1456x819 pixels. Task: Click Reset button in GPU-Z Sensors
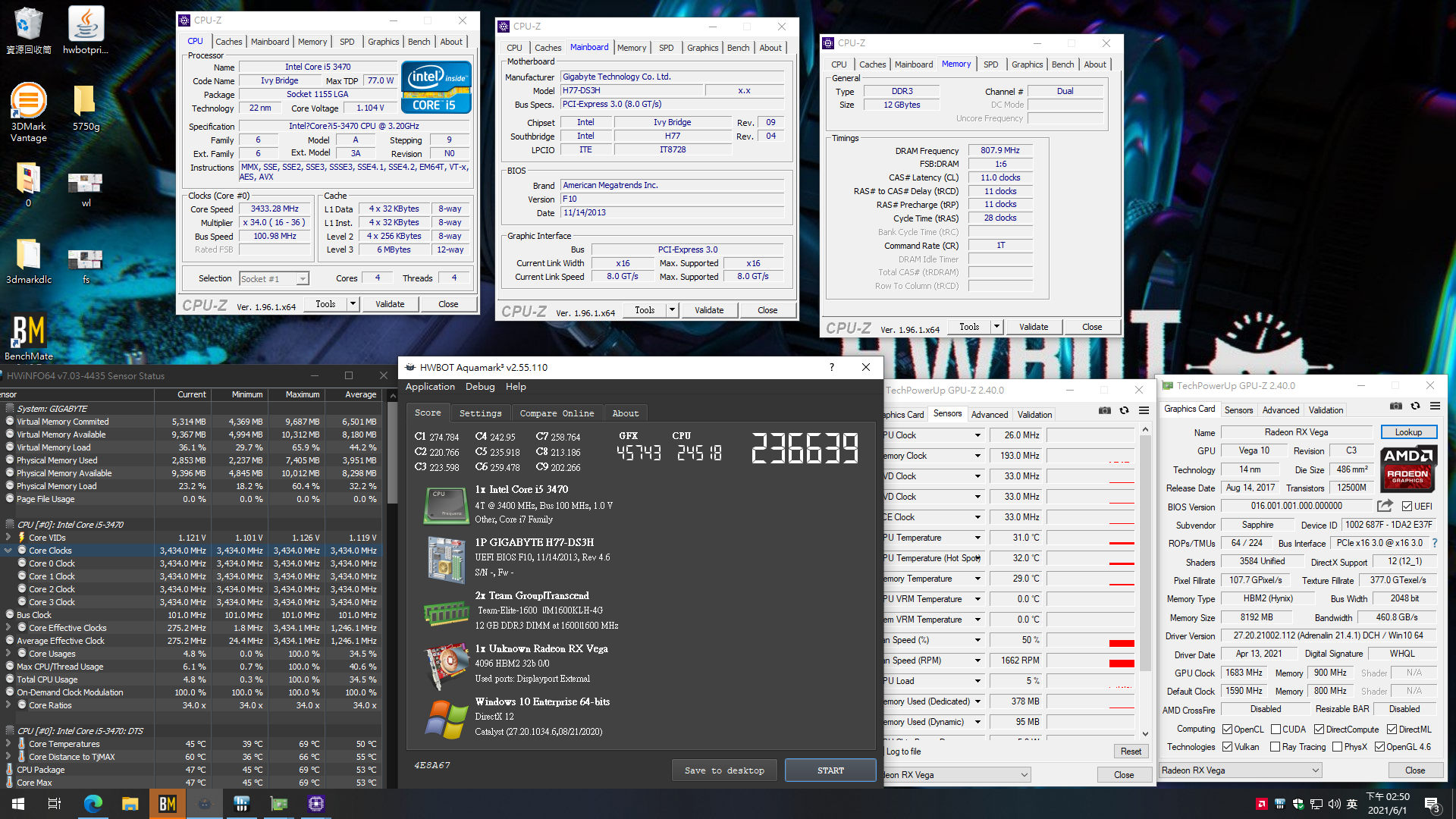1131,752
